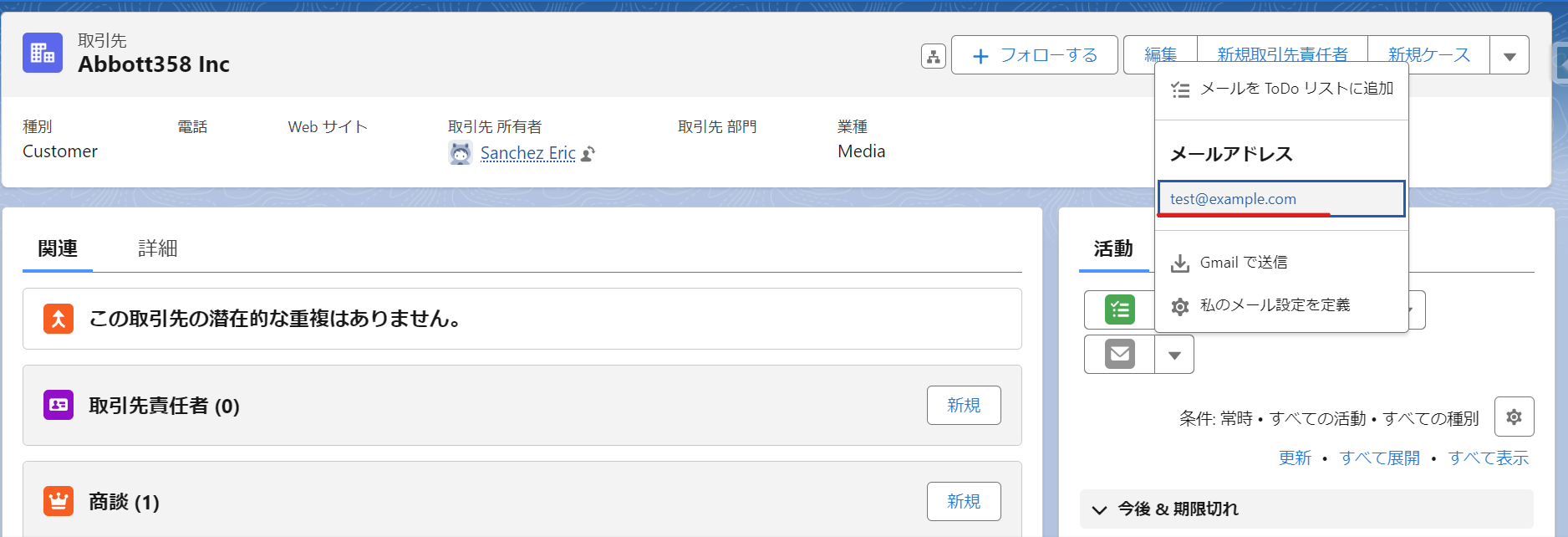Click the すべて表示 view all link
This screenshot has width=1568, height=537.
point(1488,458)
